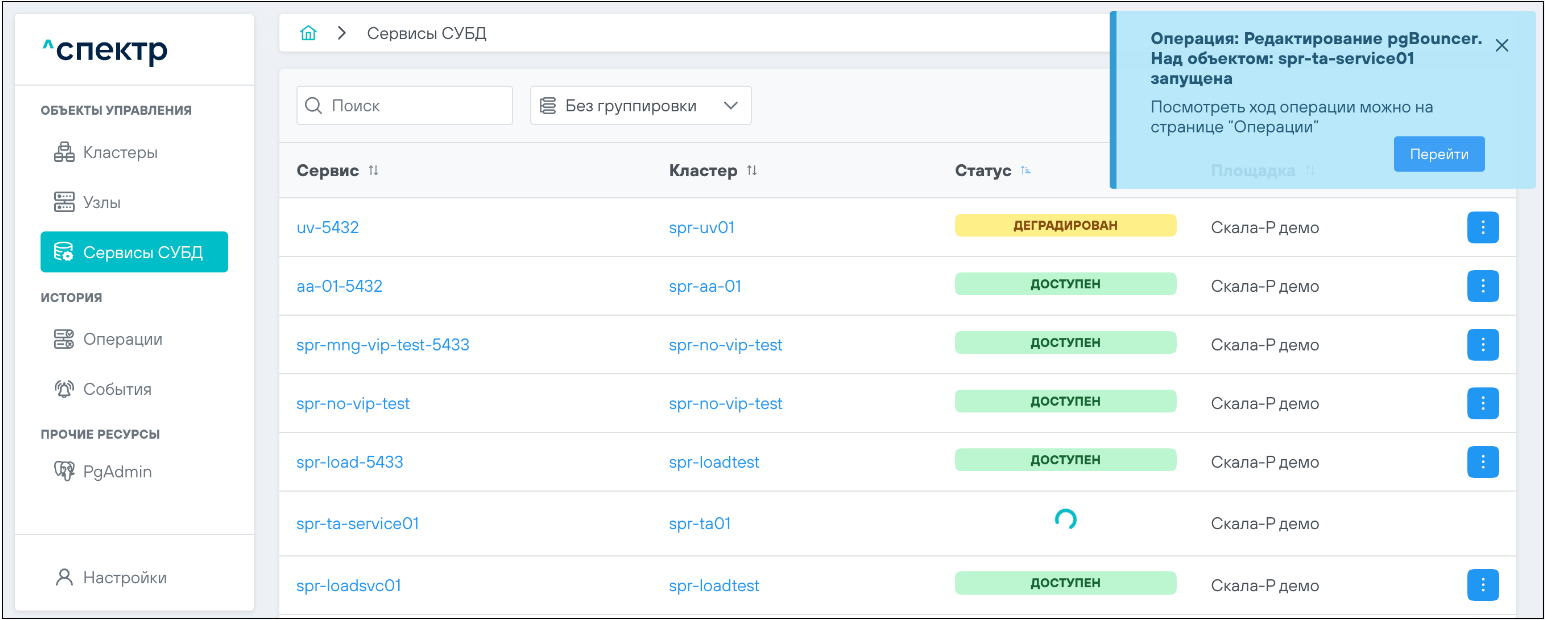The width and height of the screenshot is (1545, 620).
Task: Open Кластеры section in sidebar
Action: pos(120,153)
